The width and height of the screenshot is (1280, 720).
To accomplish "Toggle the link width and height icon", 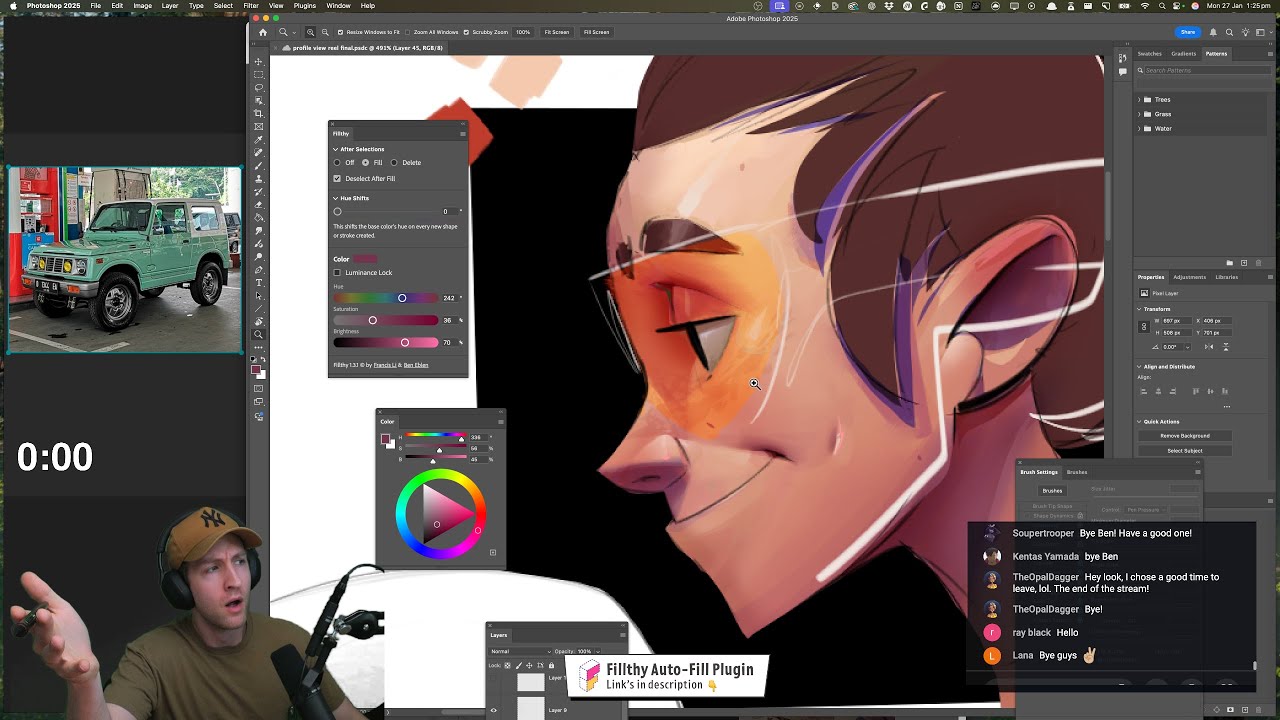I will 1144,326.
